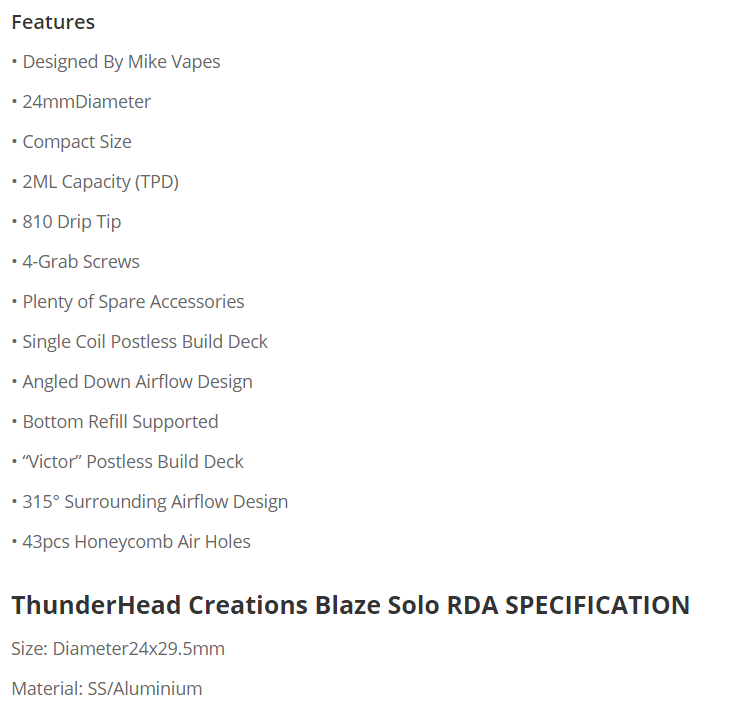Select the 43pcs Honeycomb Air Holes text
Screen dimensions: 751x714
pyautogui.click(x=136, y=542)
